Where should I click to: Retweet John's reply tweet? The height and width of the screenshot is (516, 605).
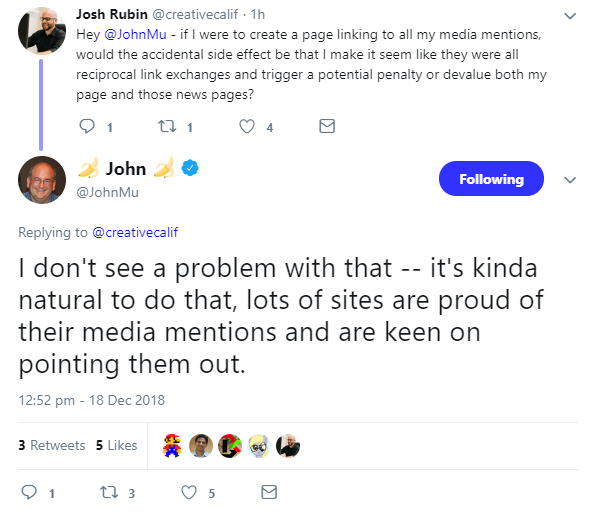[x=109, y=492]
